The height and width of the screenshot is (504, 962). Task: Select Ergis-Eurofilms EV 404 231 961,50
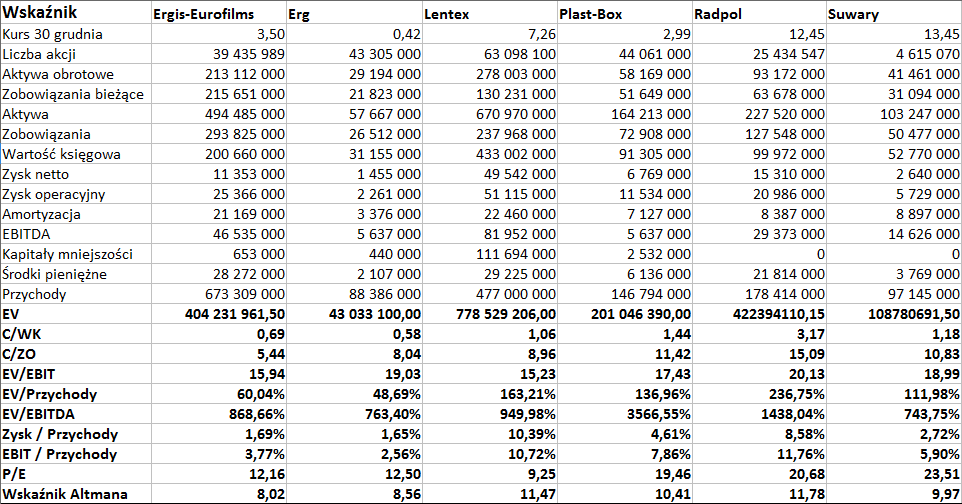(x=219, y=314)
